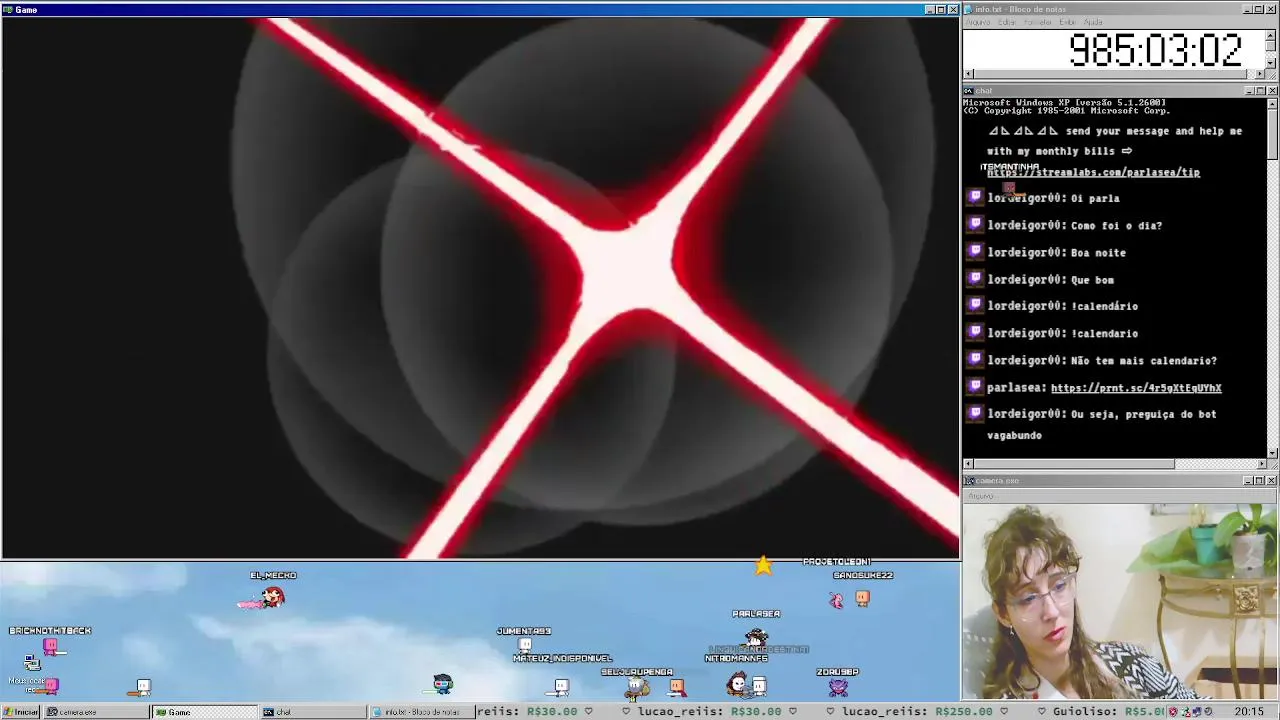Click the info.txt Notepad title icon
The height and width of the screenshot is (720, 1280).
coord(969,9)
